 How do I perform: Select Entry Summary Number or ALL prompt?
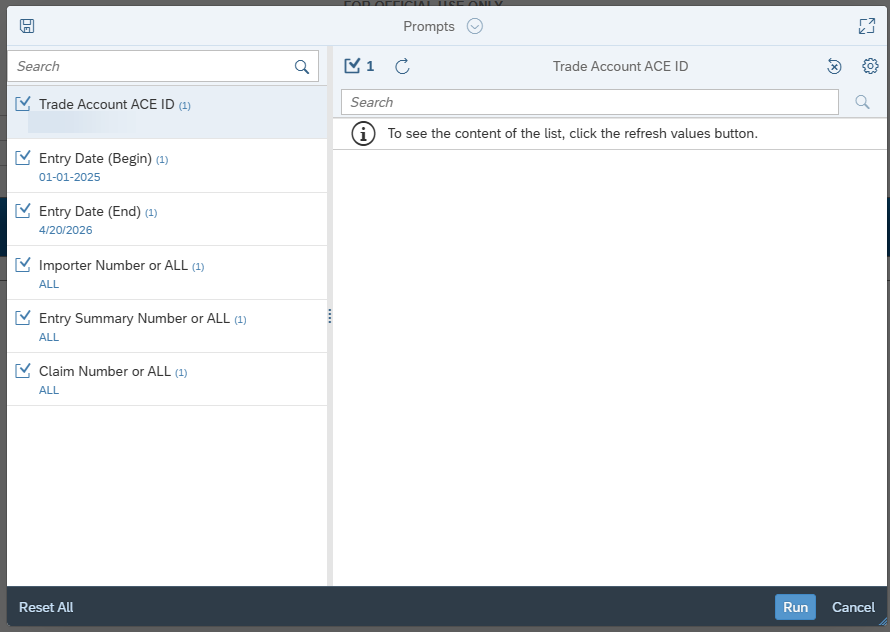coord(134,318)
